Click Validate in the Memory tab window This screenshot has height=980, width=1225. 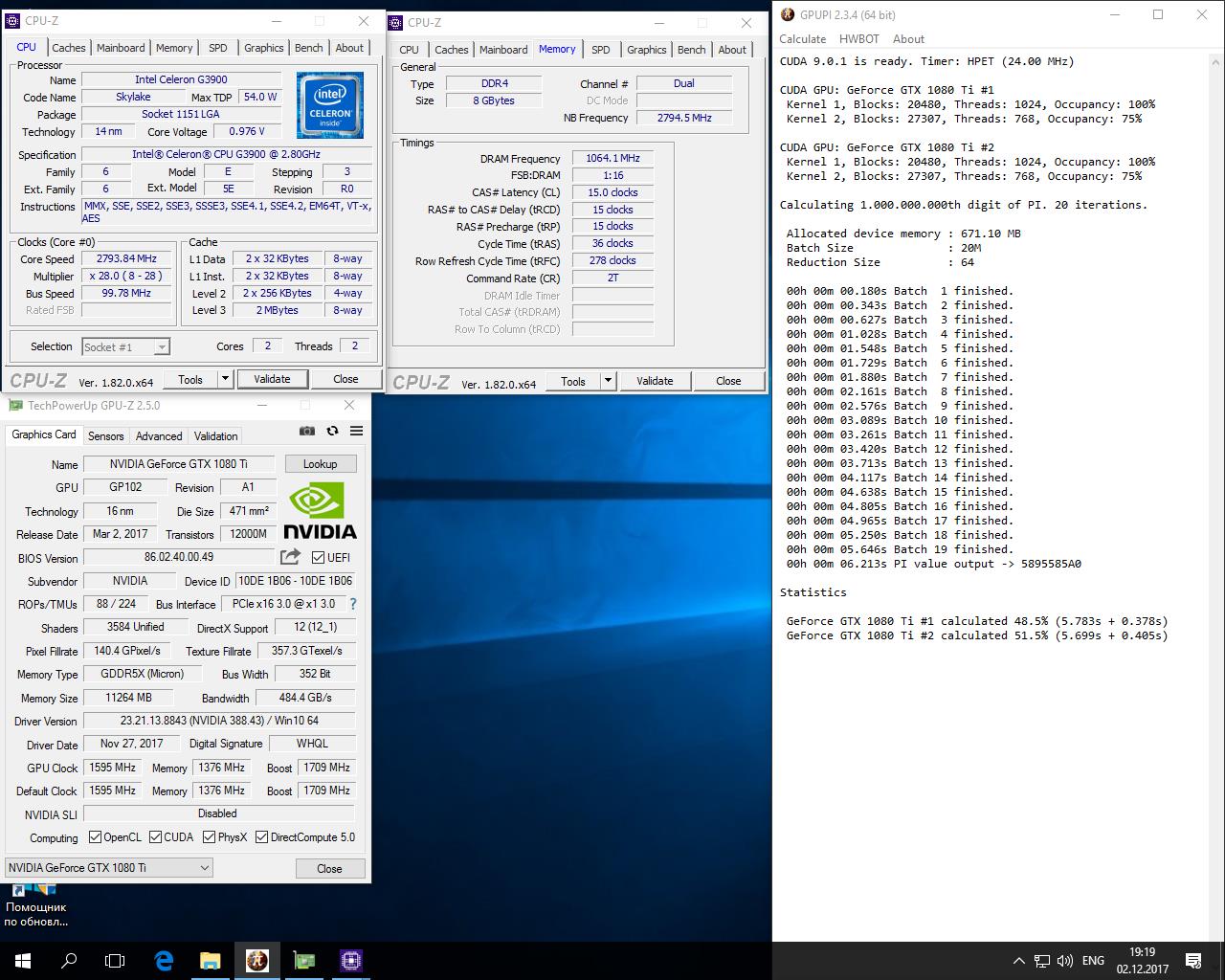coord(655,381)
